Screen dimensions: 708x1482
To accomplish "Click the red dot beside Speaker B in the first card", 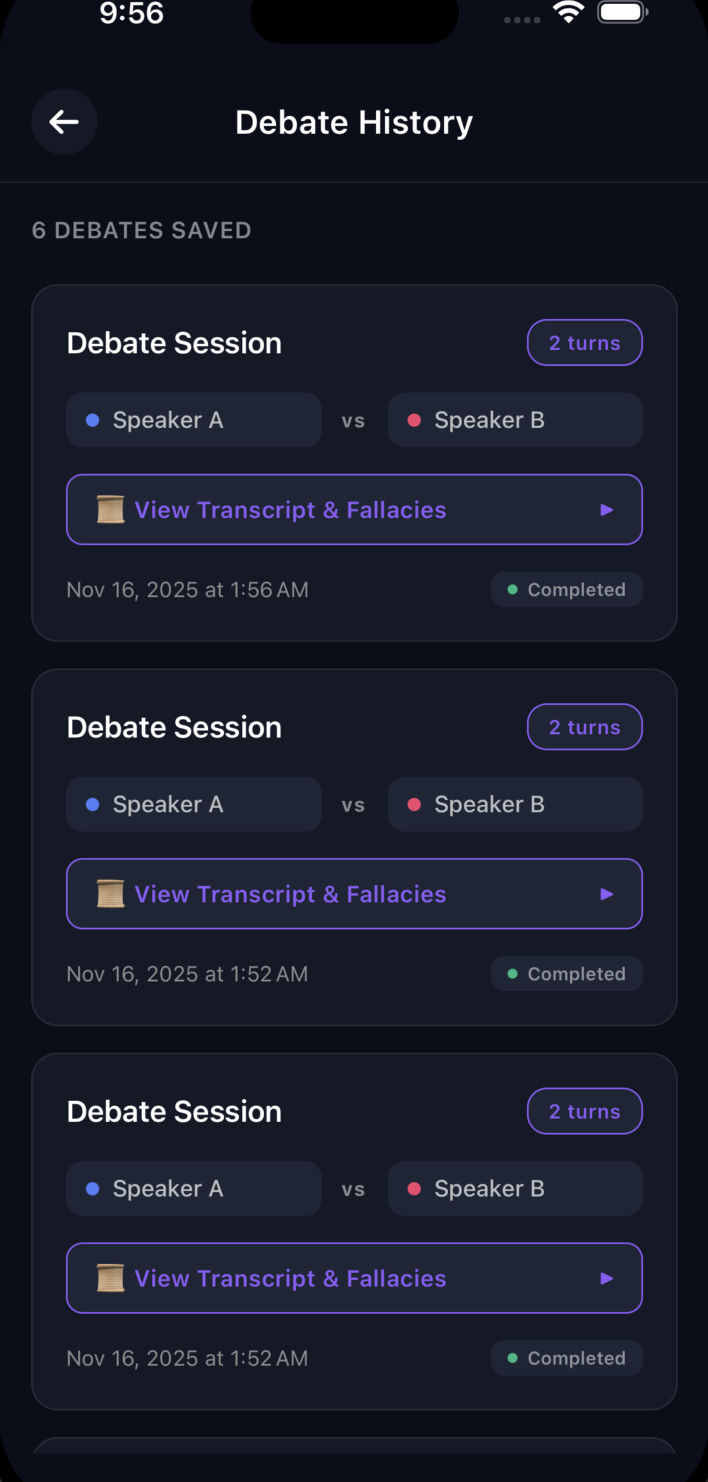I will pyautogui.click(x=414, y=420).
